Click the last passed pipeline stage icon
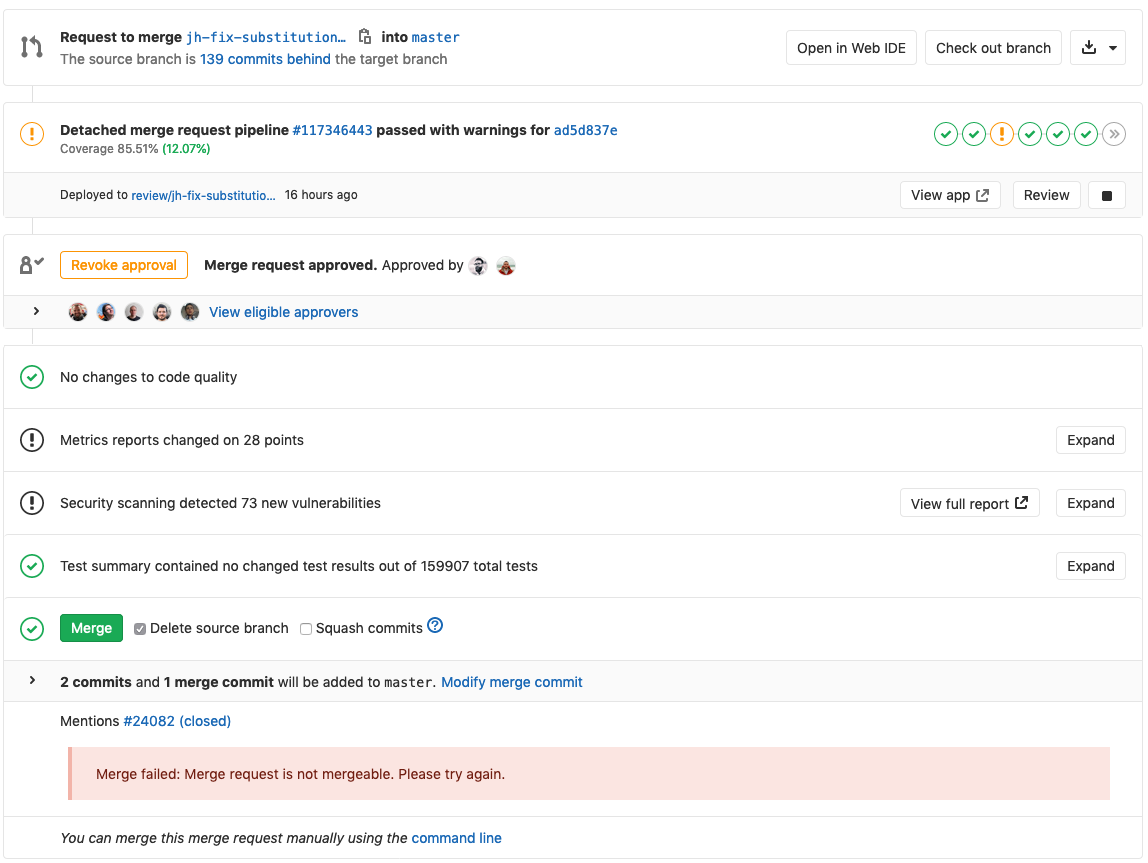 point(1086,134)
